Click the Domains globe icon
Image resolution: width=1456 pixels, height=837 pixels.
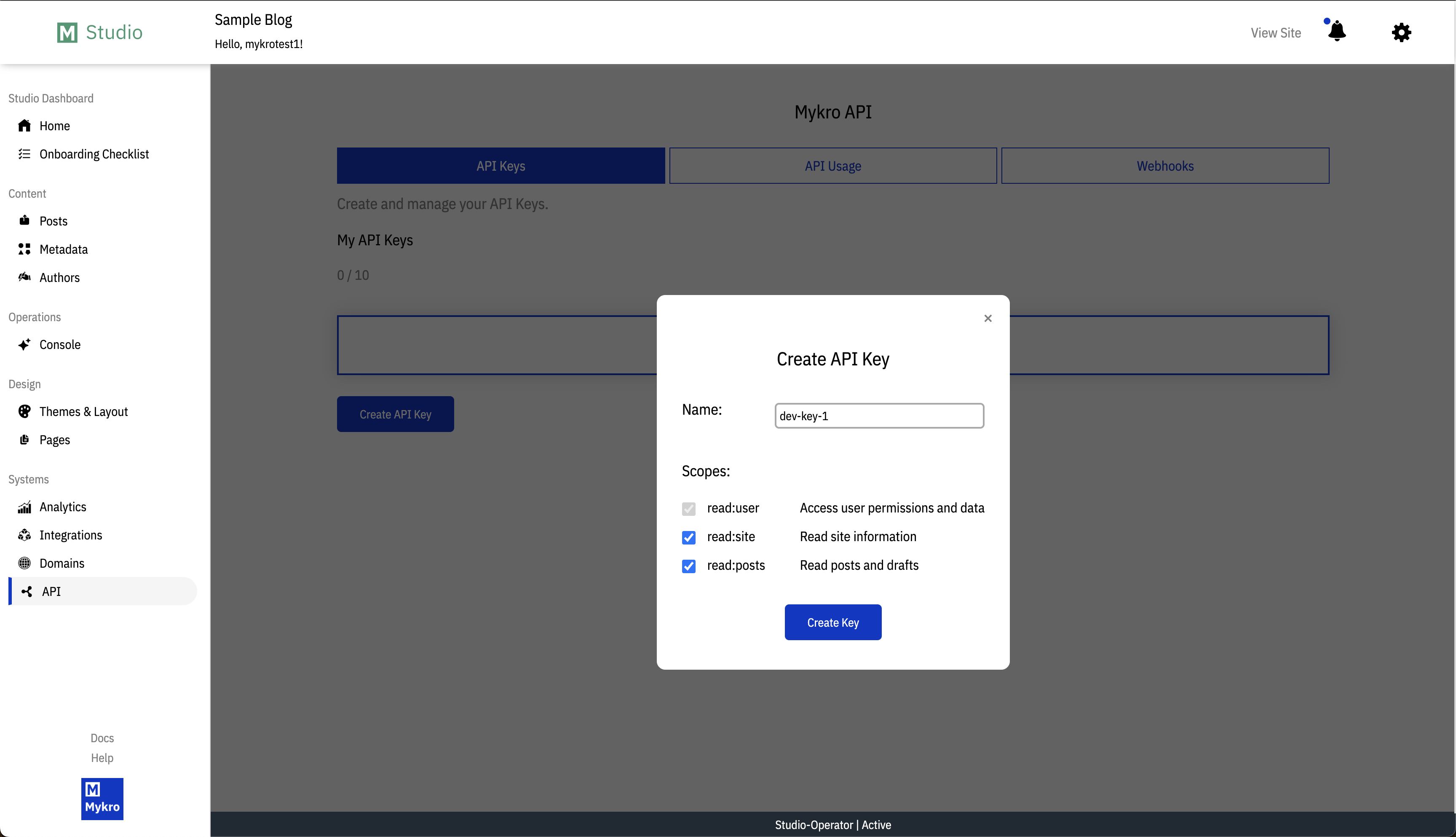tap(24, 563)
